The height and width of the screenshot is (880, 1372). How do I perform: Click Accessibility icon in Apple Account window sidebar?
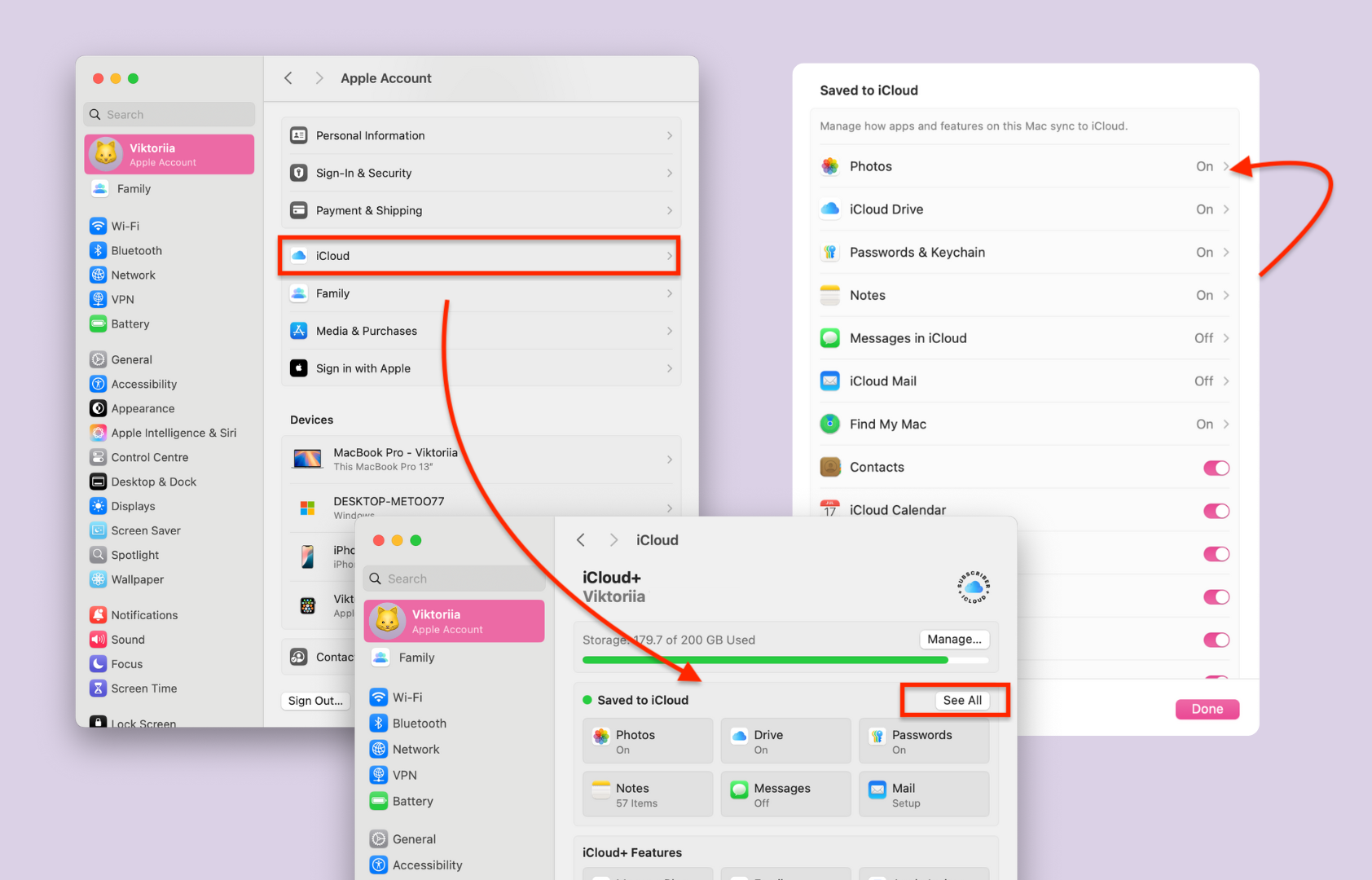point(99,384)
